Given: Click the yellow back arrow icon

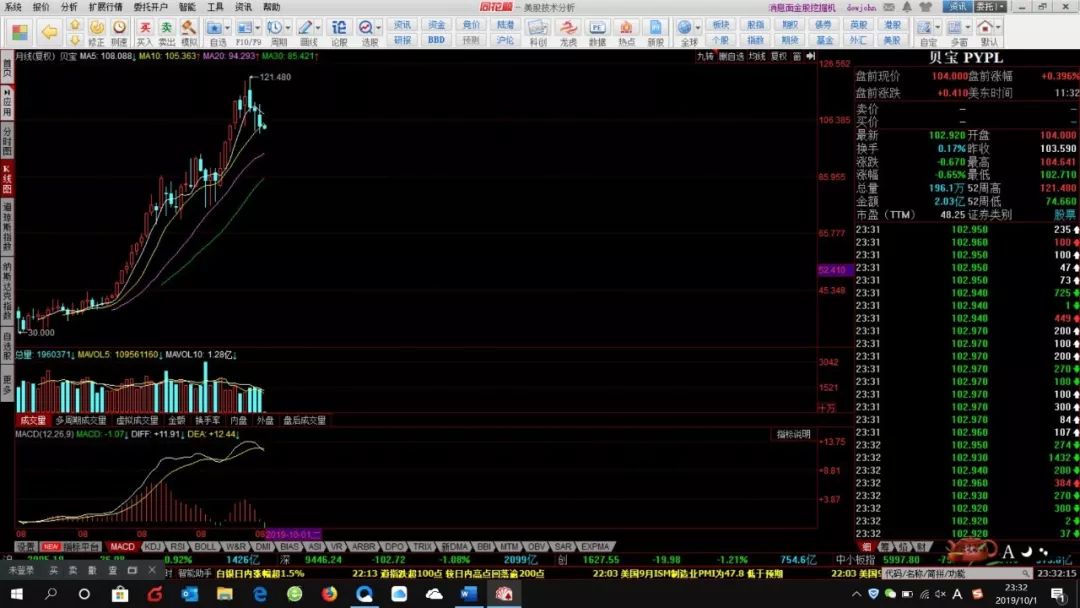Looking at the screenshot, I should pyautogui.click(x=49, y=32).
